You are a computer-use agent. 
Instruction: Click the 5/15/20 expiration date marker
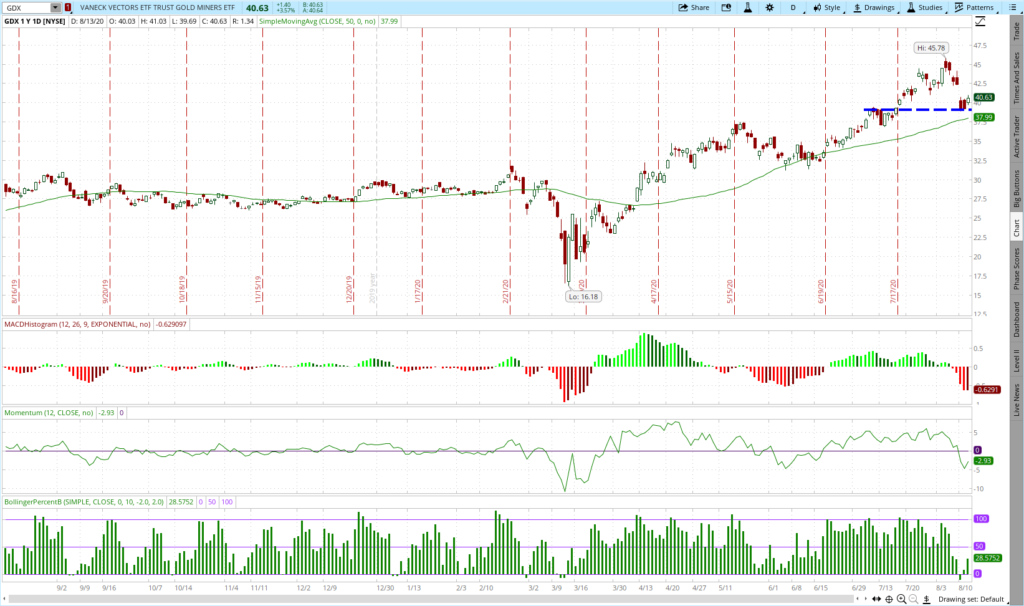point(730,290)
